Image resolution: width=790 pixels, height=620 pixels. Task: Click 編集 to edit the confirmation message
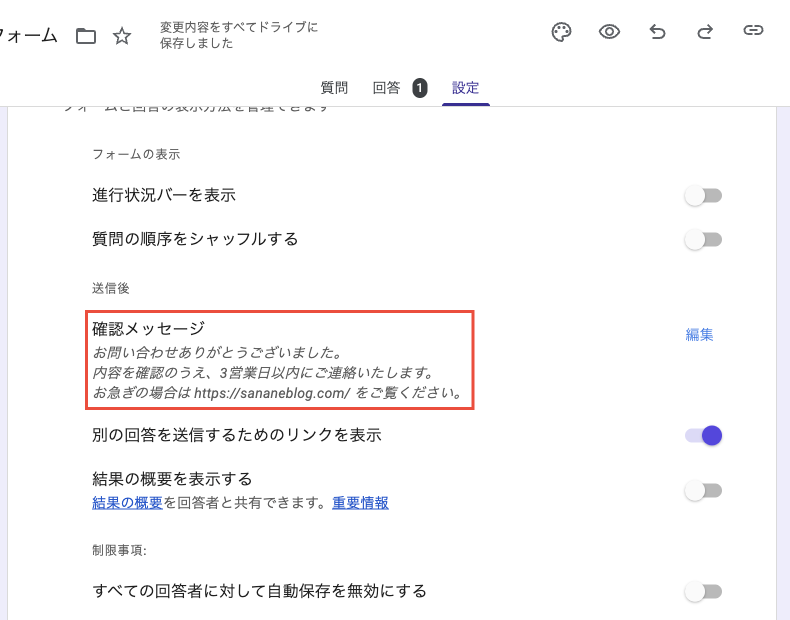(x=699, y=334)
